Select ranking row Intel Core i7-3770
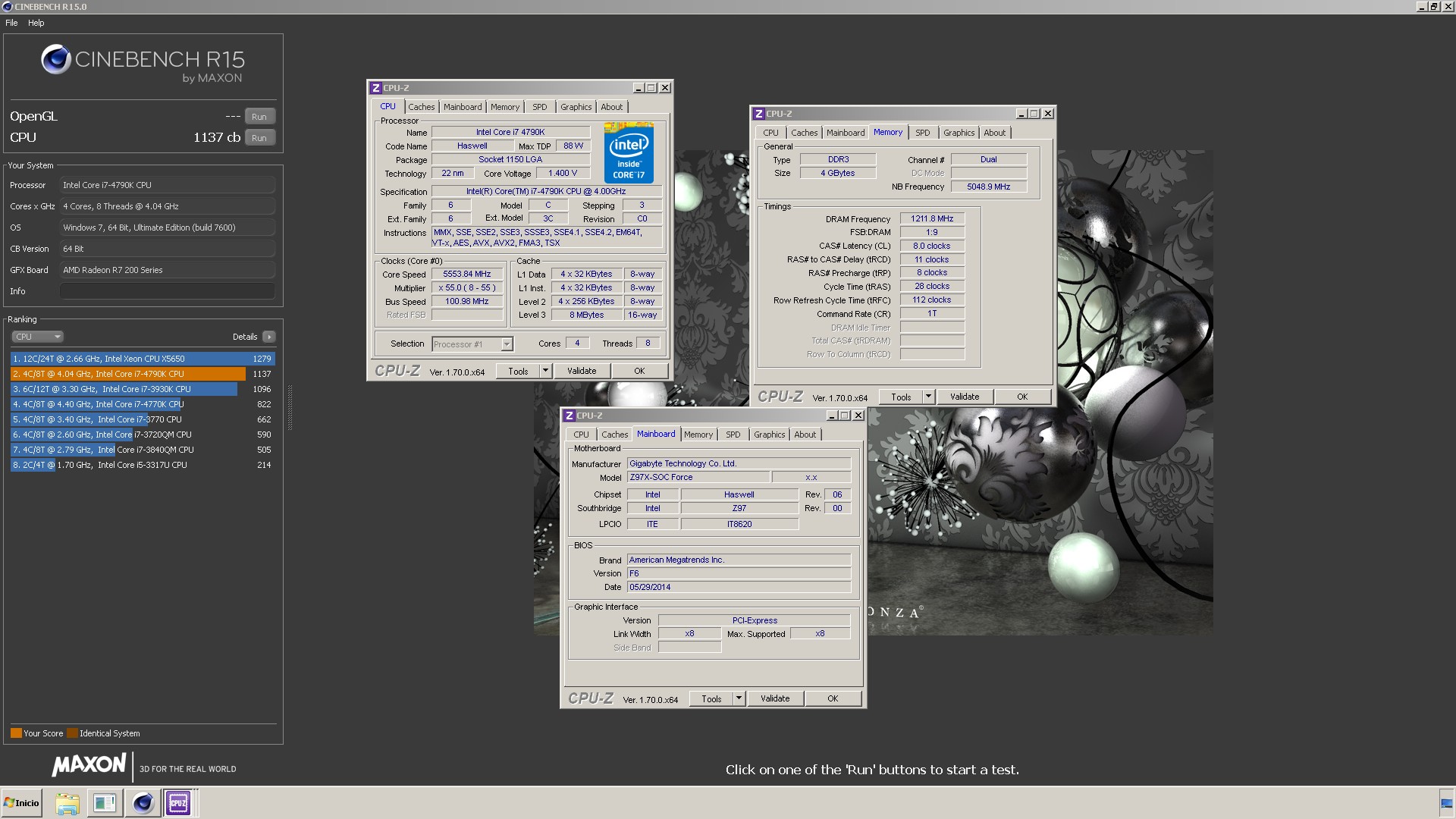Viewport: 1456px width, 819px height. (x=143, y=419)
